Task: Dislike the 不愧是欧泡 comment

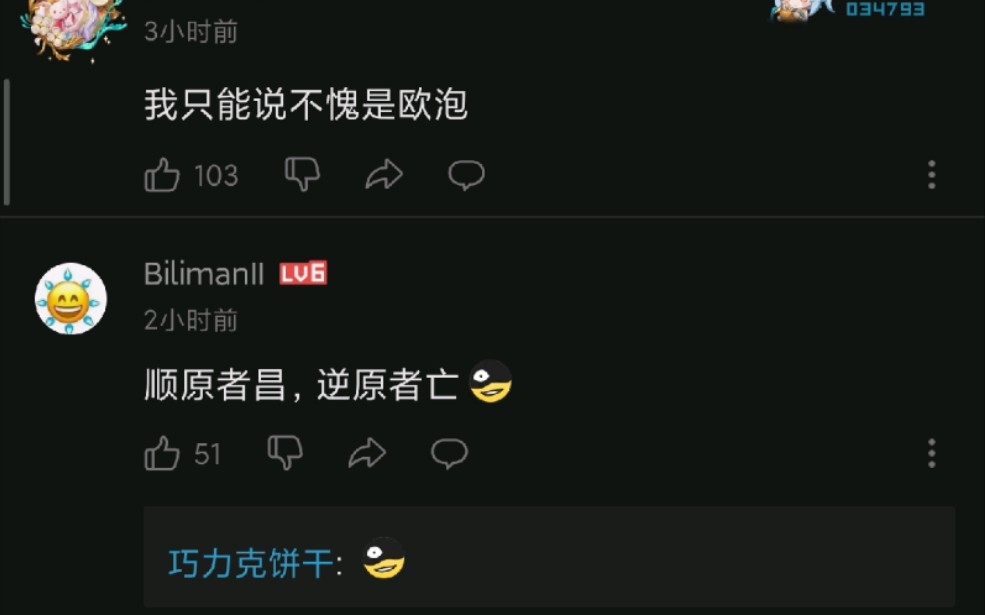Action: coord(302,174)
